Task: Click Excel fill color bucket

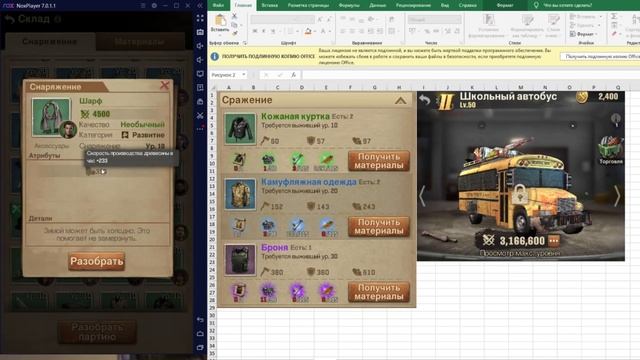Action: 309,31
